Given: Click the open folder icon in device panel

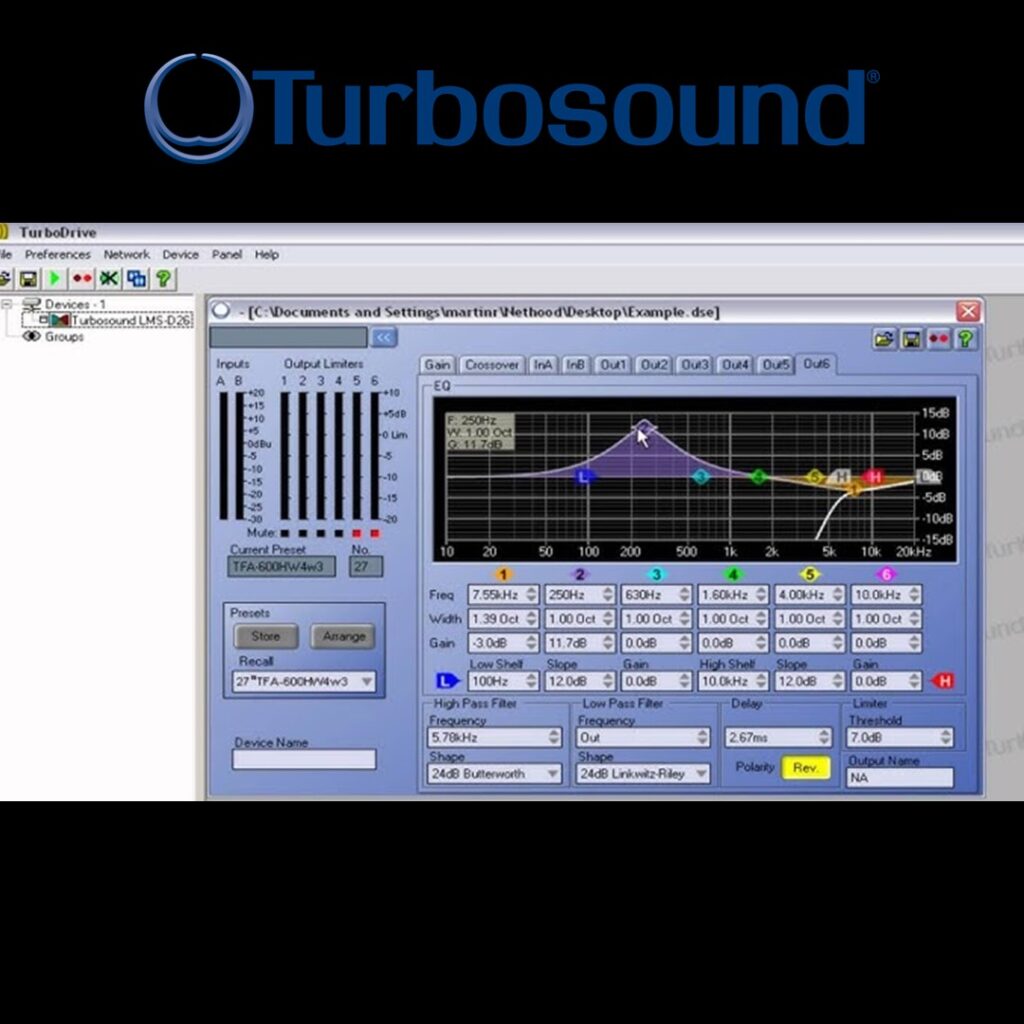Looking at the screenshot, I should [x=884, y=339].
